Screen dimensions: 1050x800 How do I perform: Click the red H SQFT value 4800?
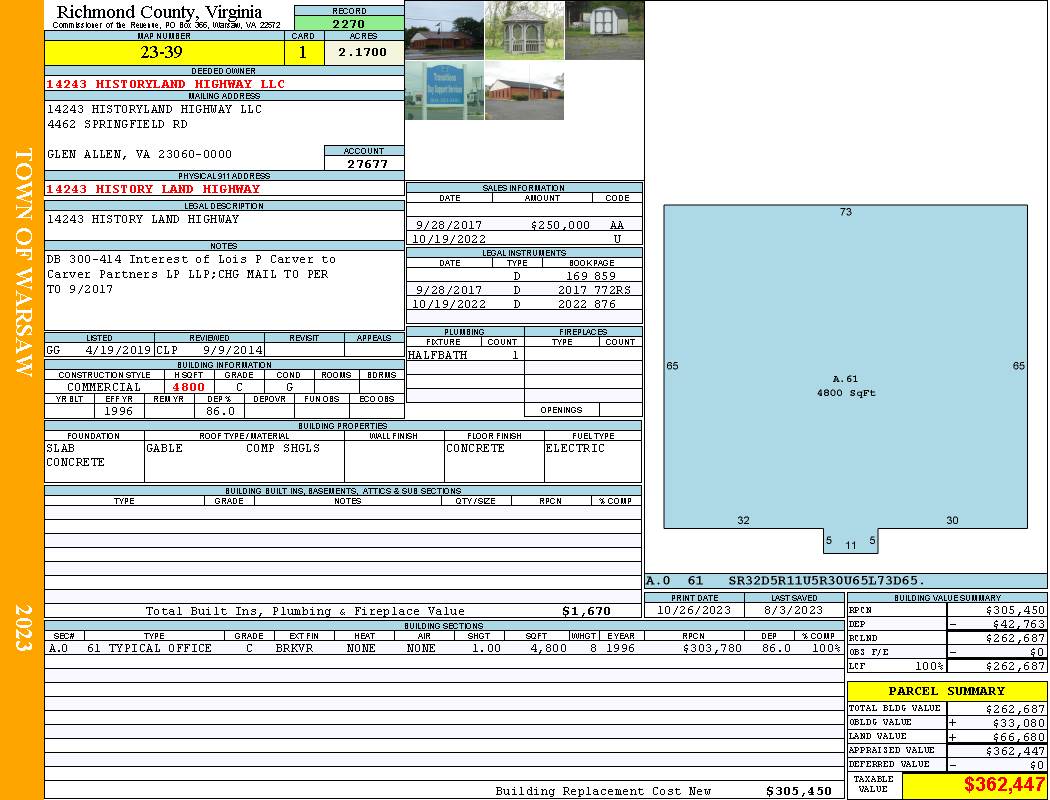188,387
